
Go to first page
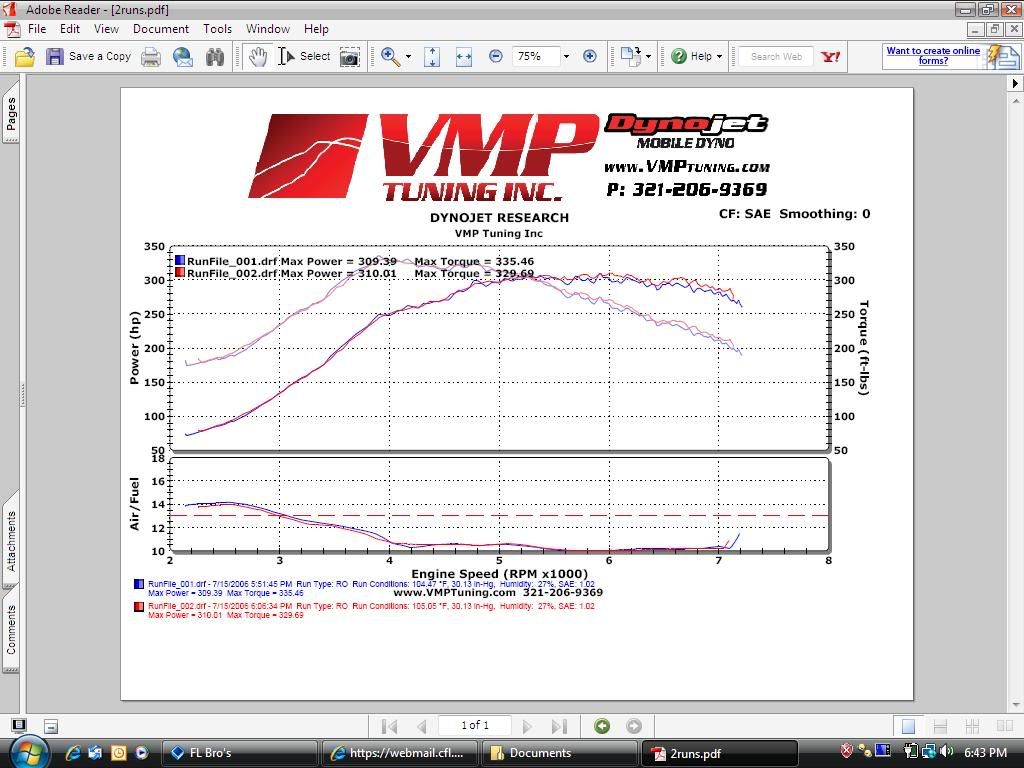pyautogui.click(x=389, y=726)
